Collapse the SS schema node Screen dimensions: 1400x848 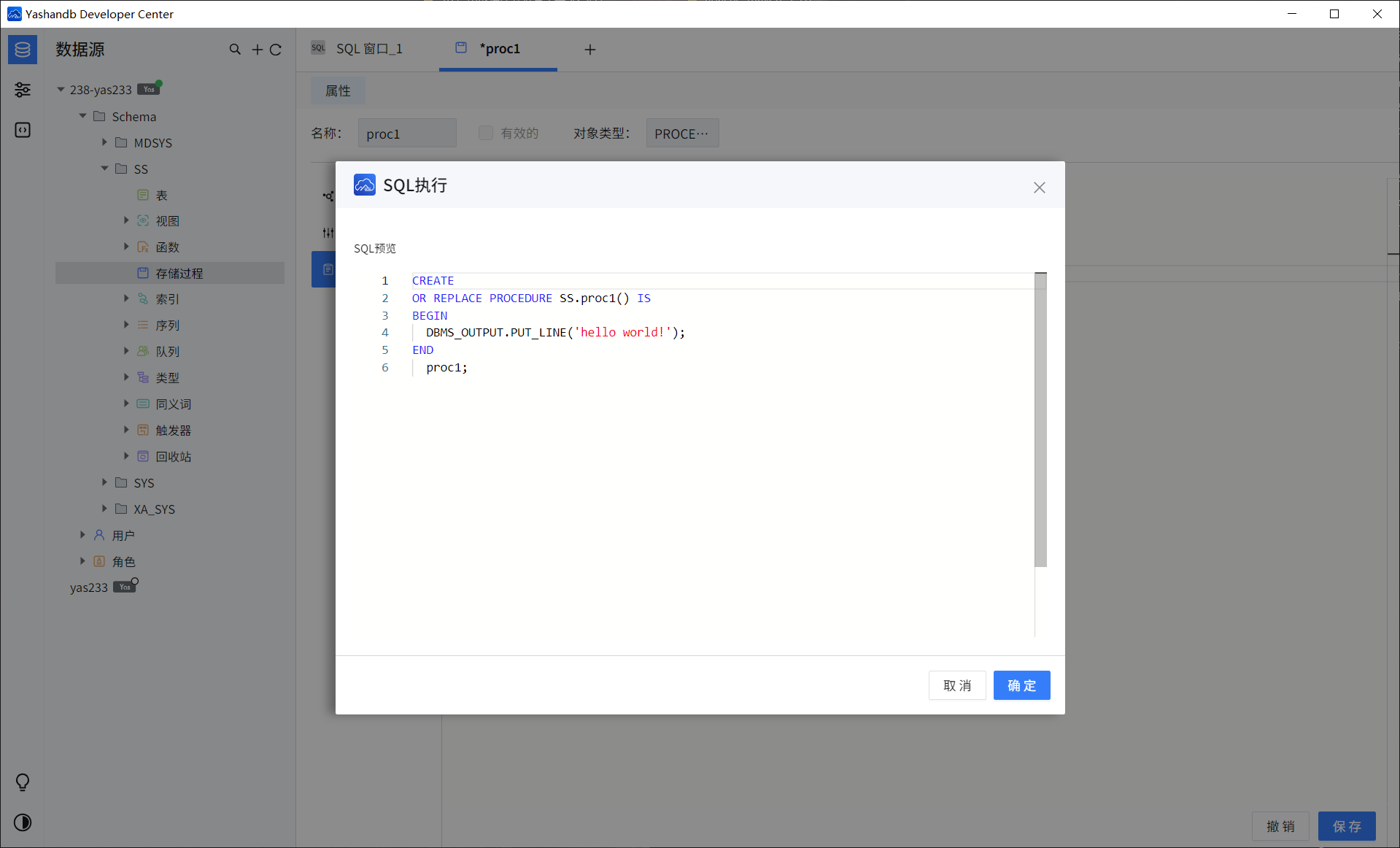(x=104, y=169)
